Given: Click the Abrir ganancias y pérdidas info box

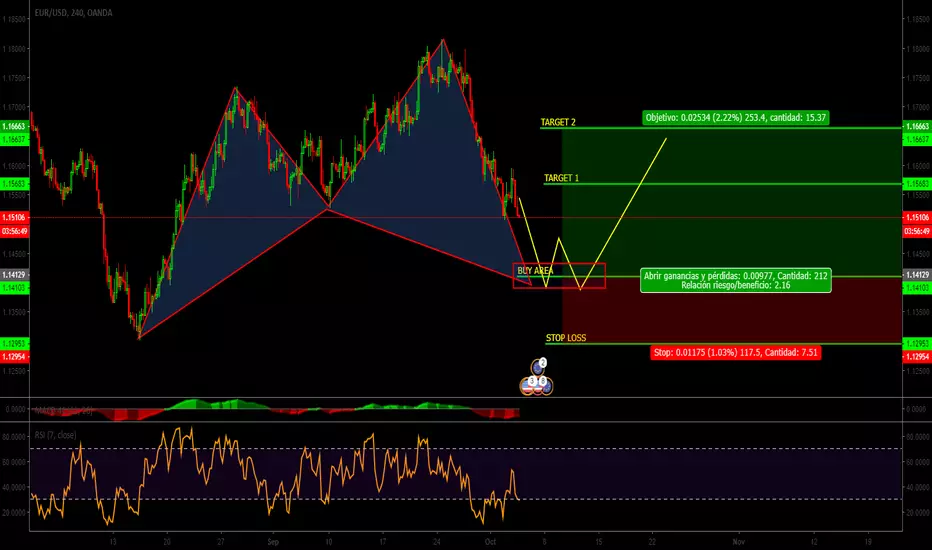Looking at the screenshot, I should (x=736, y=281).
